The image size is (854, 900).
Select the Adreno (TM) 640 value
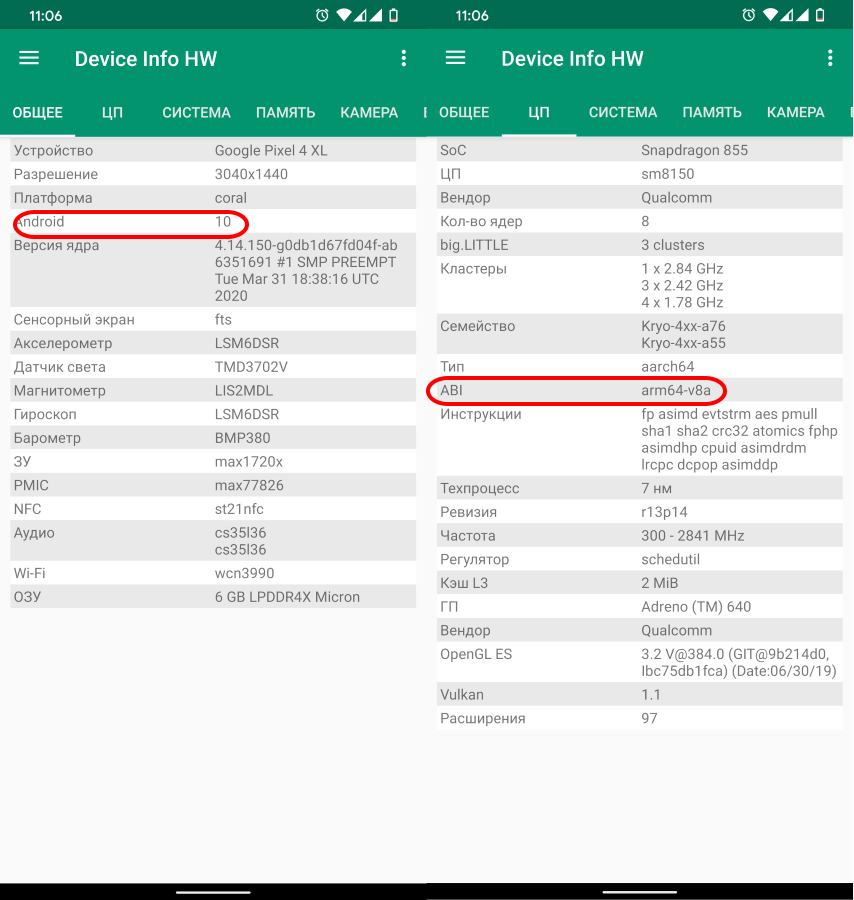tap(696, 607)
